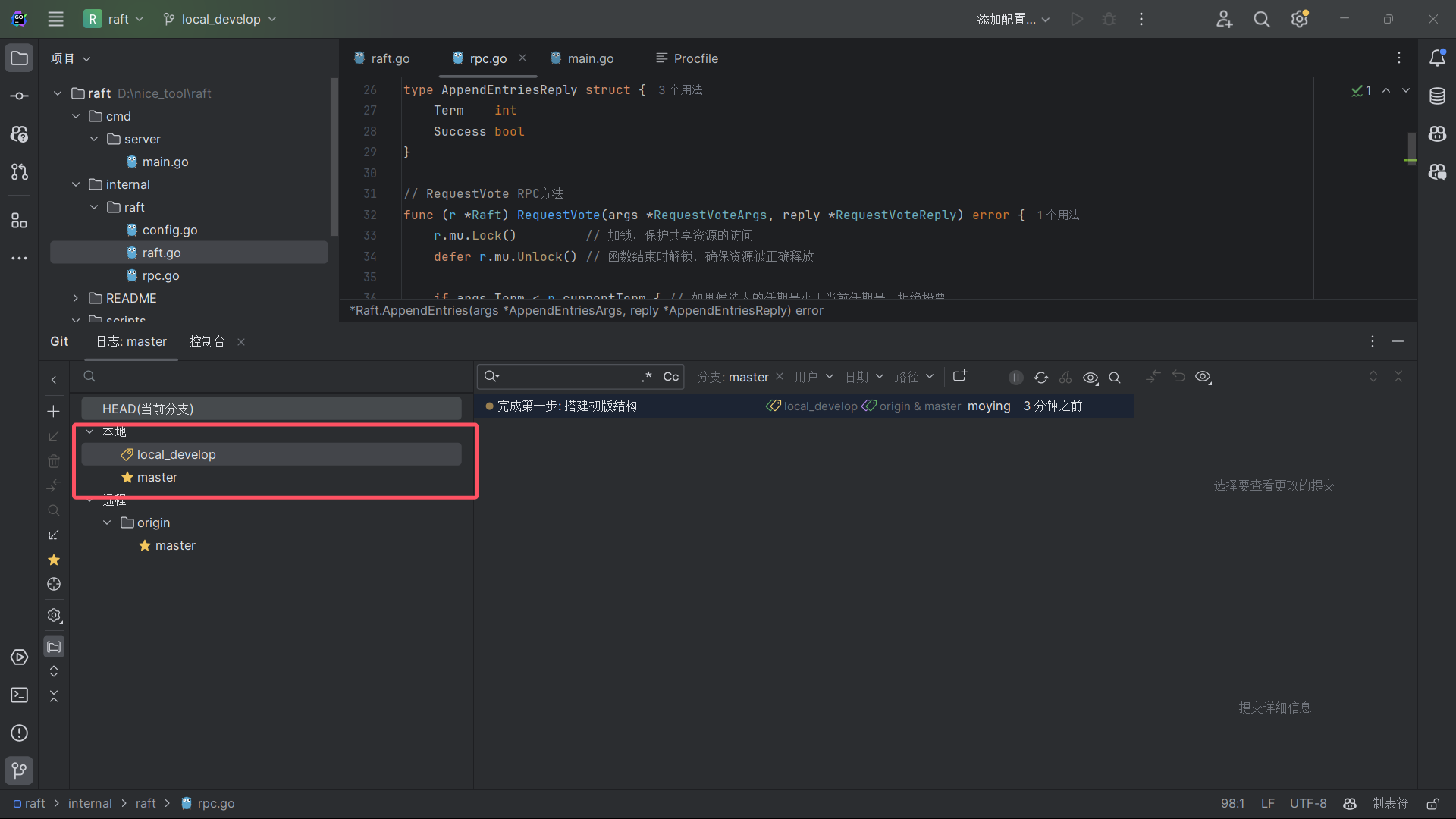Click the UTF-8 encoding status item
1456x819 pixels.
pos(1308,804)
